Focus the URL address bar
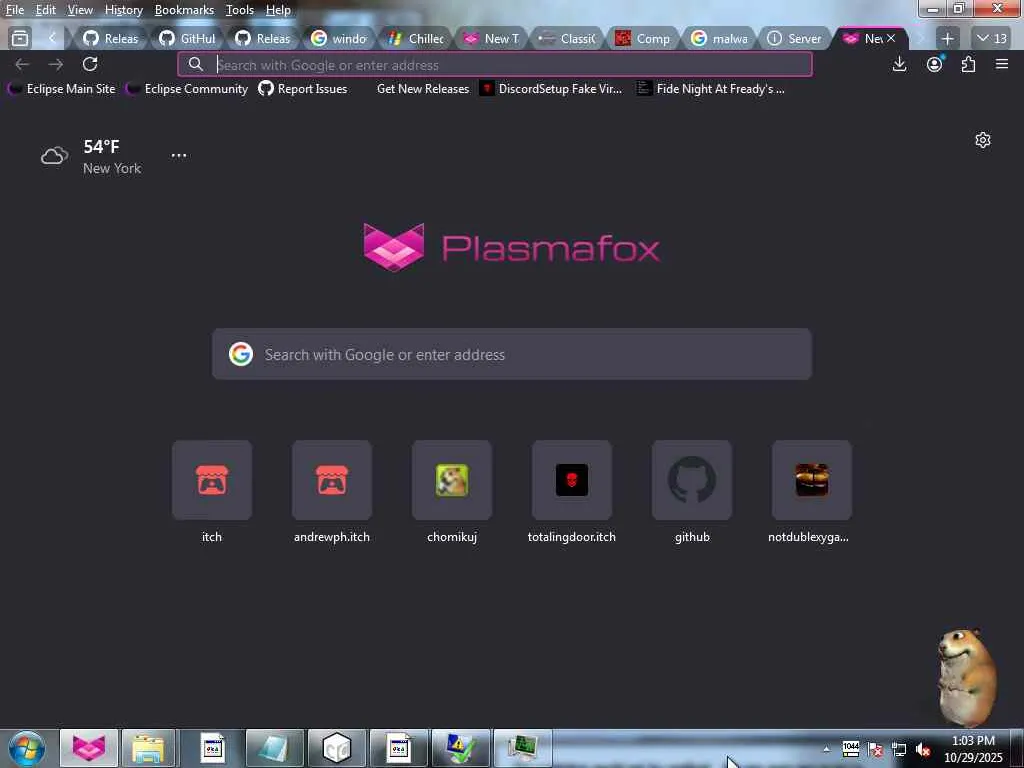 tap(495, 65)
